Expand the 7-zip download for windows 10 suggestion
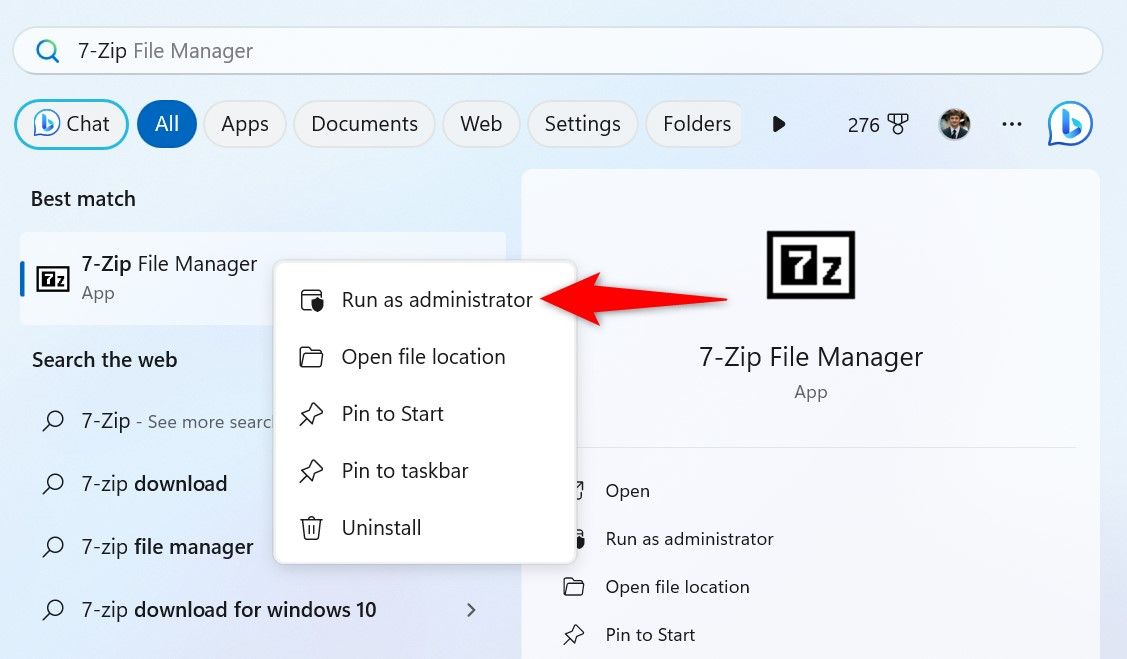 coord(470,610)
